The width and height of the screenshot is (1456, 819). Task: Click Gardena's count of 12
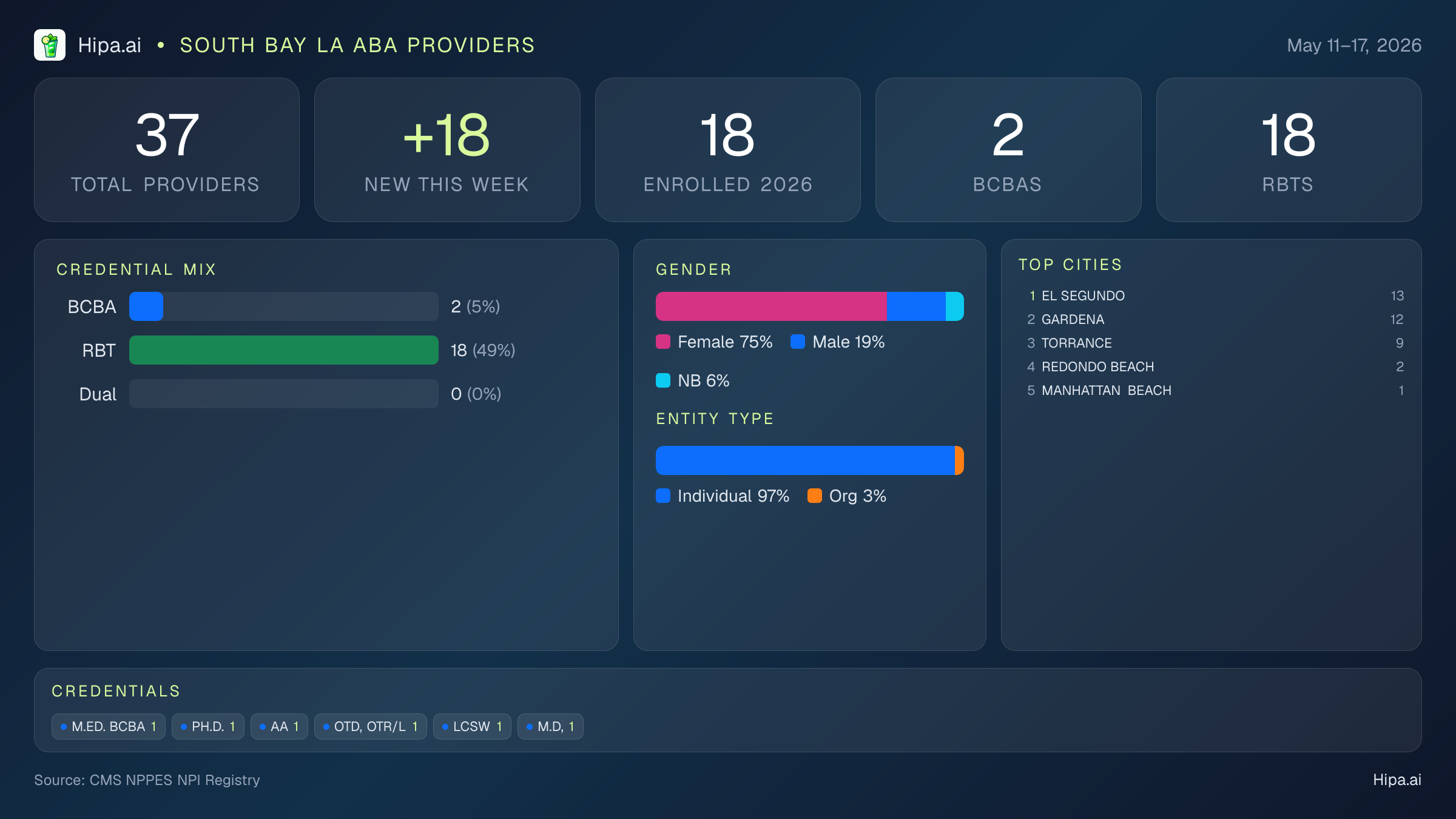tap(1397, 319)
